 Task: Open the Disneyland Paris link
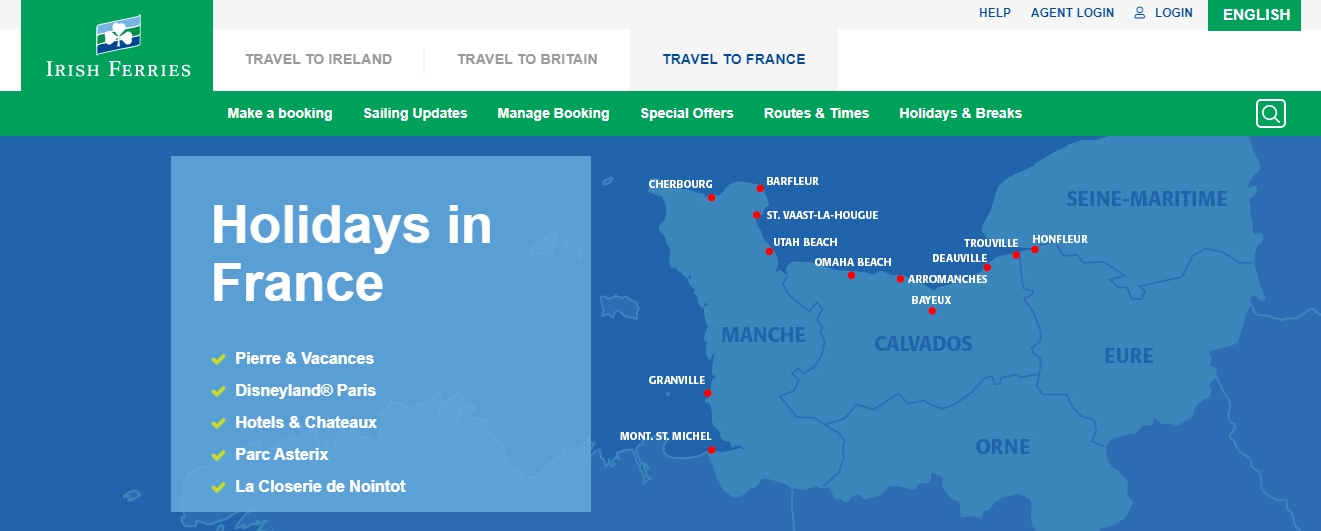(x=305, y=390)
